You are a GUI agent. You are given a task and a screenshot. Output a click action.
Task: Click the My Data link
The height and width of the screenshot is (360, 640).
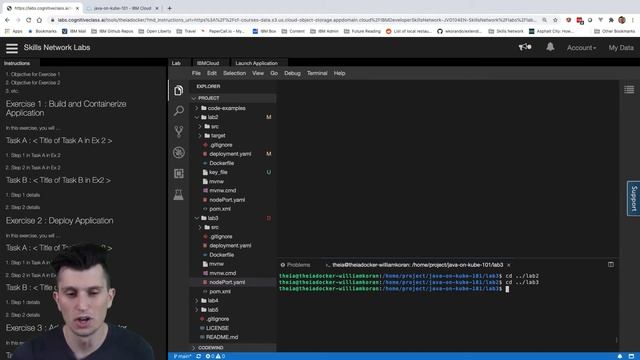[621, 48]
